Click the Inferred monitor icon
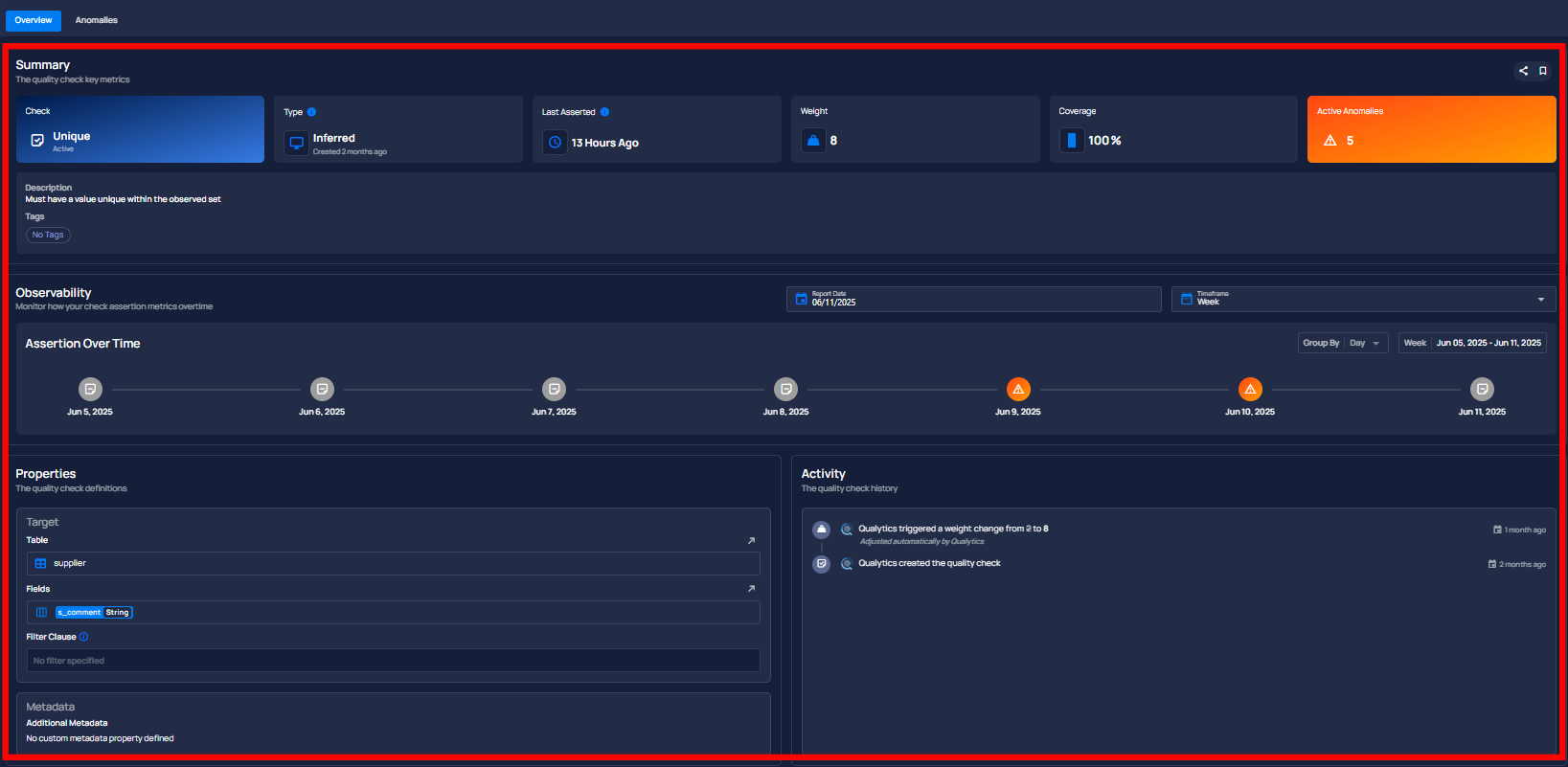The image size is (1568, 767). (297, 143)
